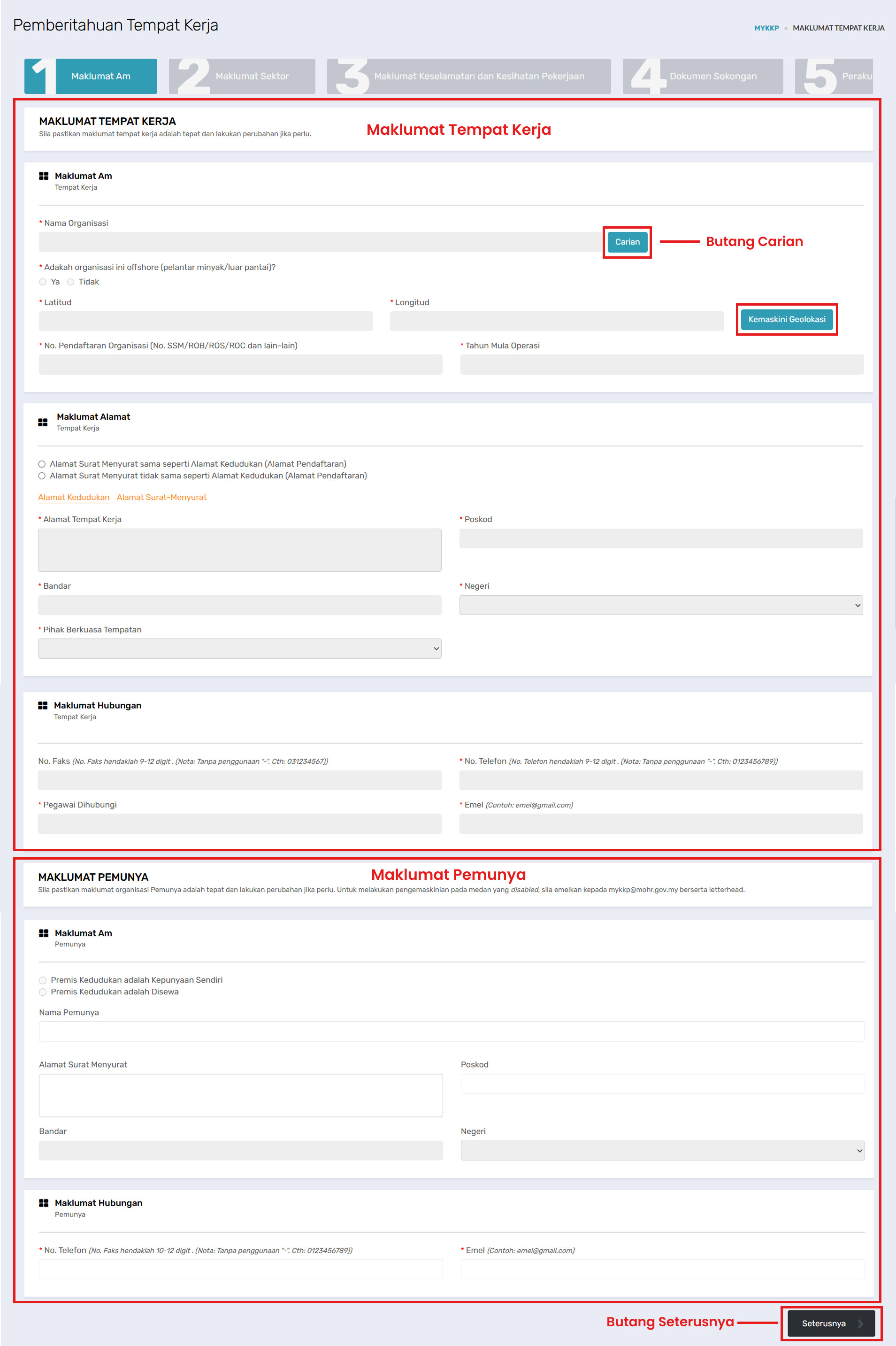Click the Seterusnya button
Screen dimensions: 896x1346
coord(831,1323)
